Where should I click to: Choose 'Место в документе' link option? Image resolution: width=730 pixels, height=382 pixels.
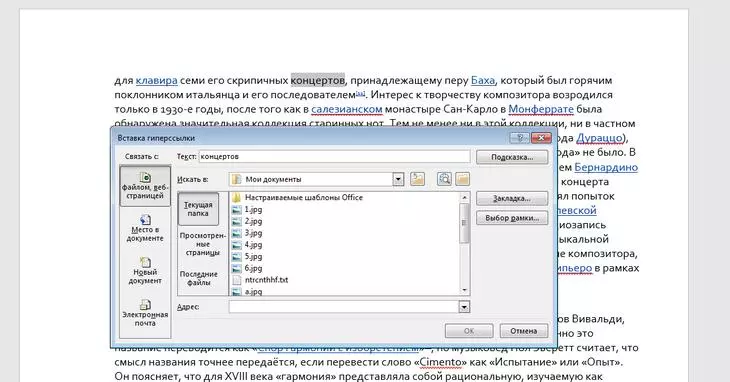point(145,228)
